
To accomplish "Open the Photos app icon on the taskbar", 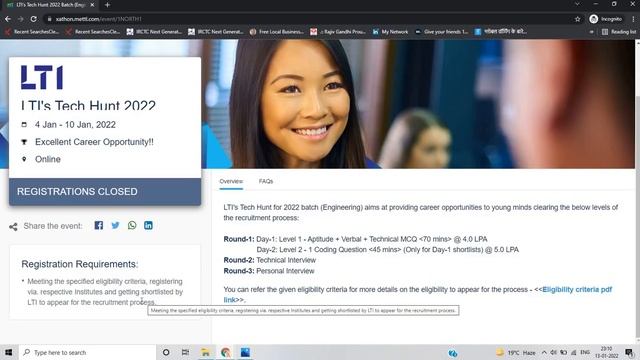I will (245, 352).
